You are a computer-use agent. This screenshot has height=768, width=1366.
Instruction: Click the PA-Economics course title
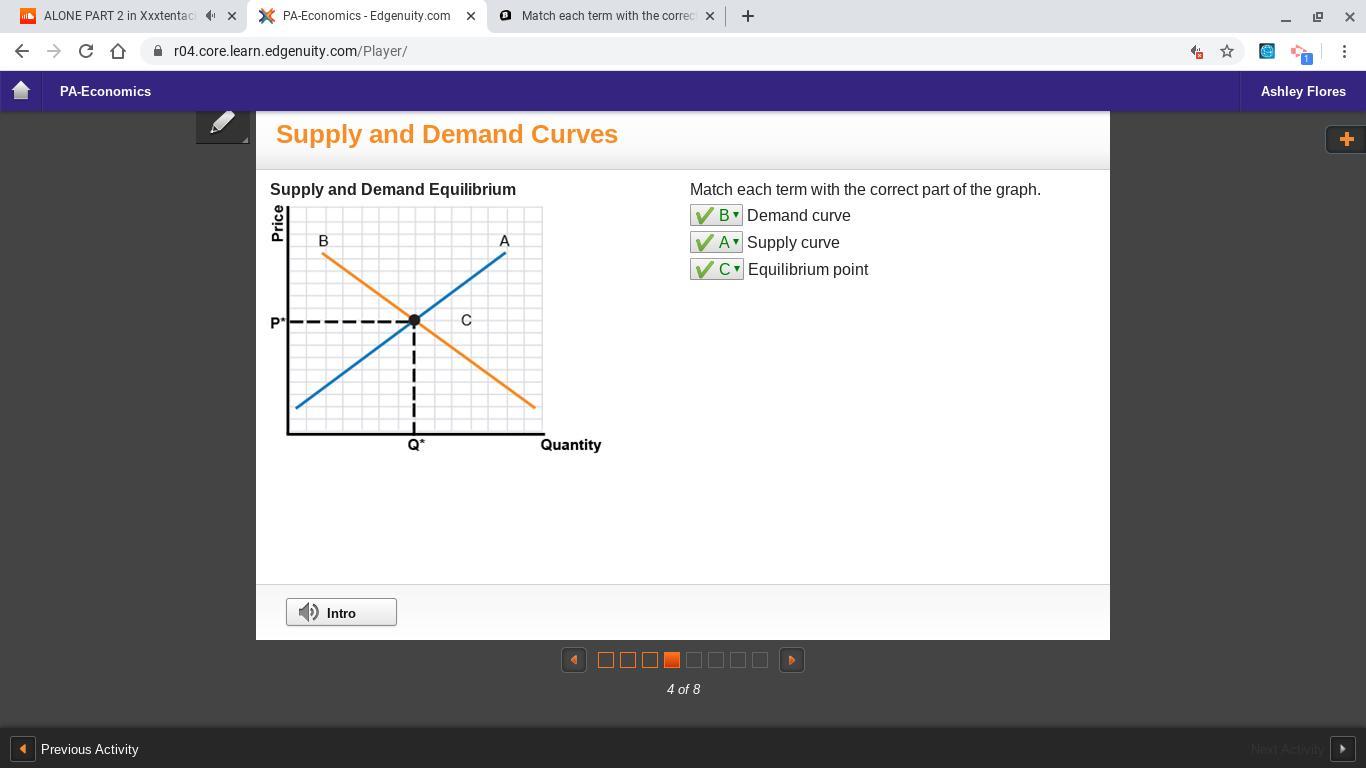pyautogui.click(x=105, y=91)
